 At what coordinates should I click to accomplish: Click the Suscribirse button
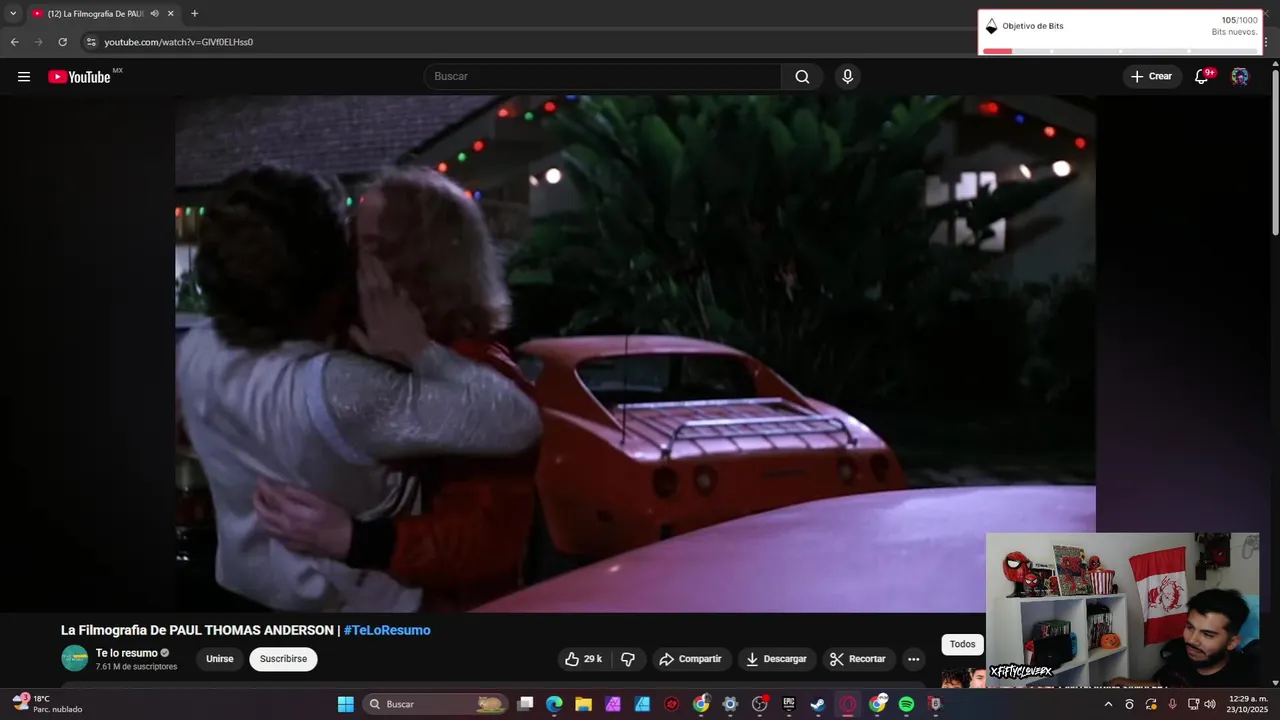coord(283,659)
